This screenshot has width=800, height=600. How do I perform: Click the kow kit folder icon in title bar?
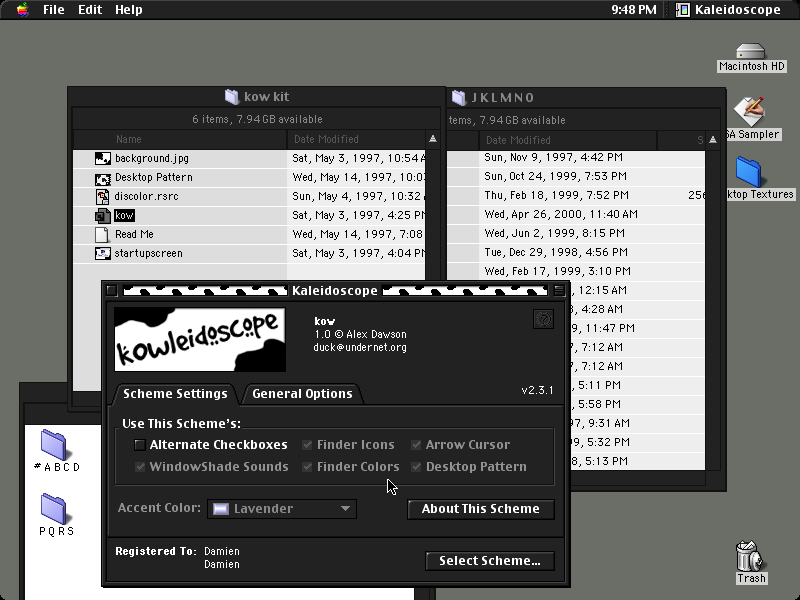[x=232, y=96]
